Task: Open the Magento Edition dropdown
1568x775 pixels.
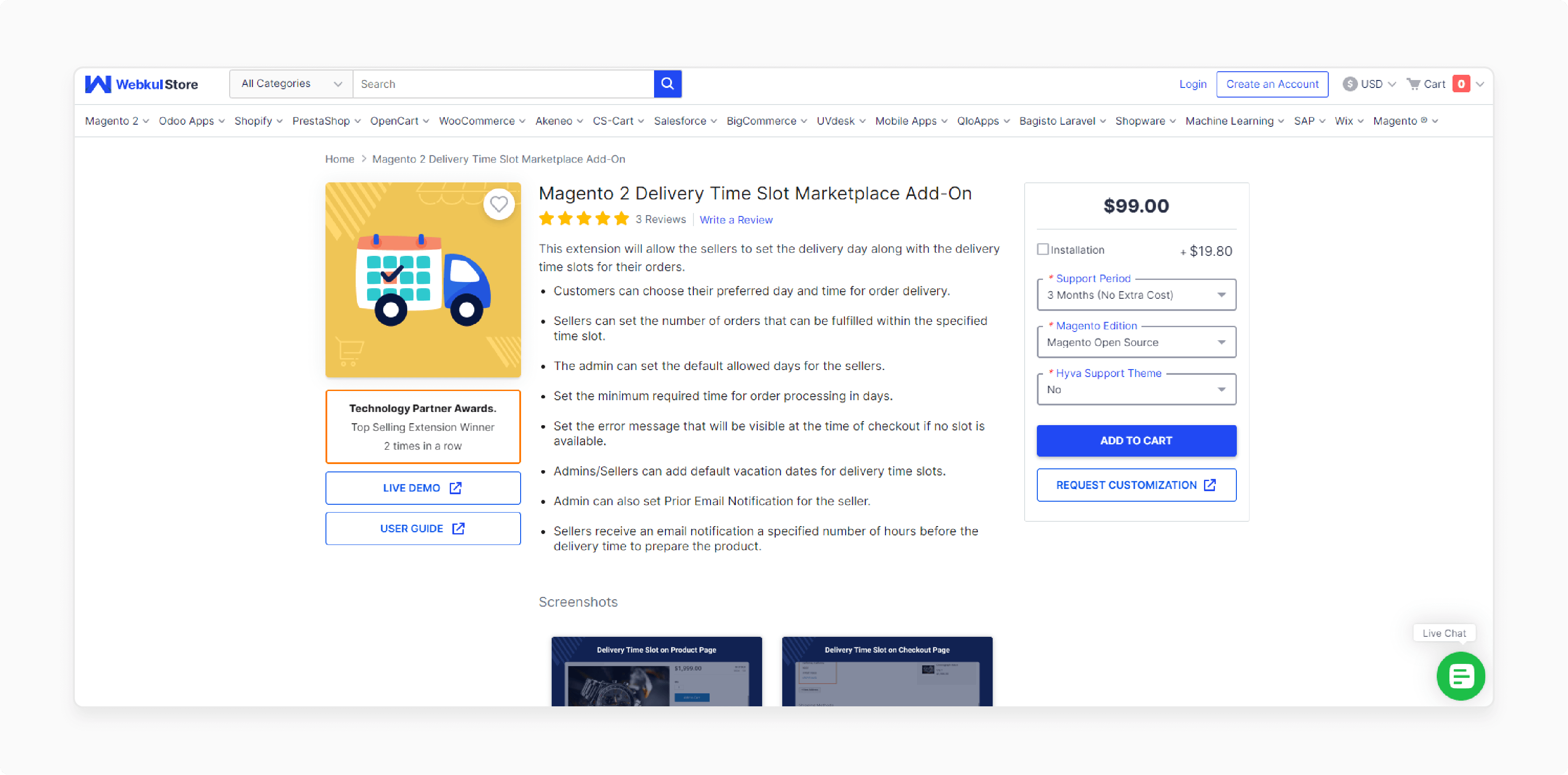Action: [x=1136, y=342]
